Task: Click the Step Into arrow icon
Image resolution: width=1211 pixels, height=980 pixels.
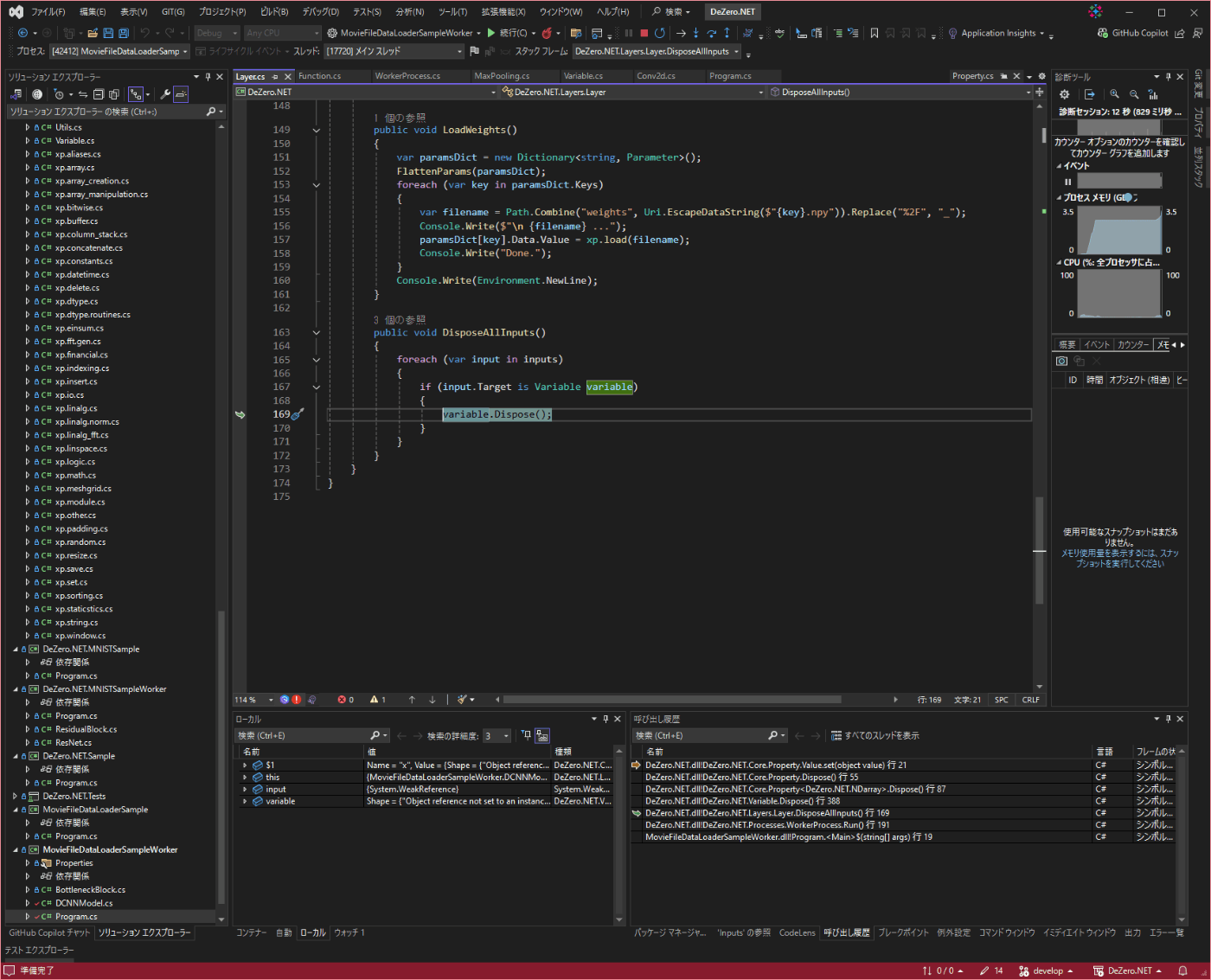Action: tap(695, 33)
